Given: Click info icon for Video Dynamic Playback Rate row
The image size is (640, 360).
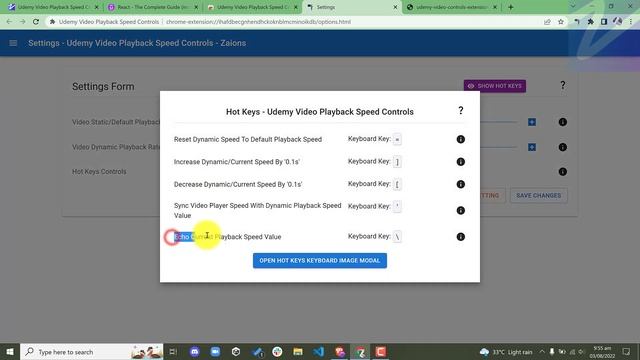Looking at the screenshot, I should (x=562, y=147).
